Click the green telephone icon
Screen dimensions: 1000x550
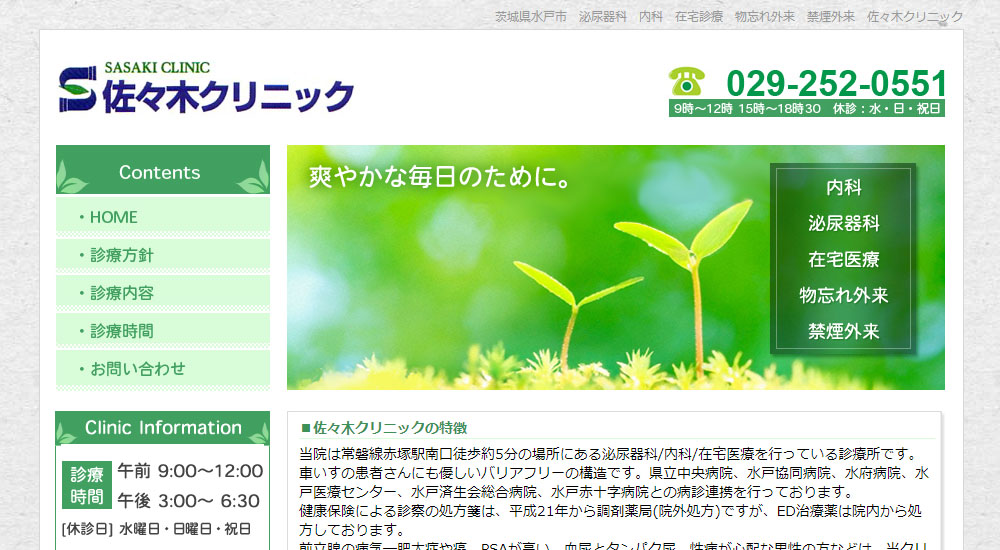click(687, 82)
